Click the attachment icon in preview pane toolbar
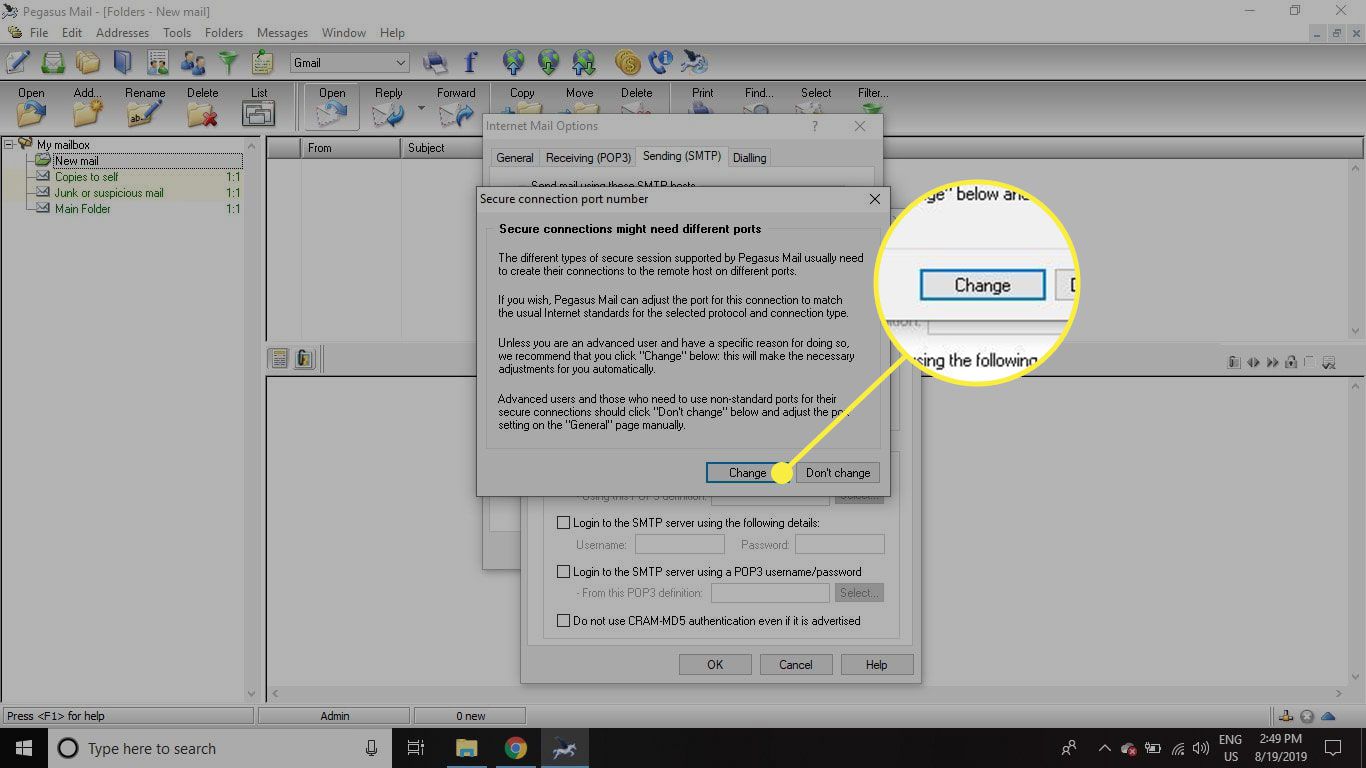 1234,362
